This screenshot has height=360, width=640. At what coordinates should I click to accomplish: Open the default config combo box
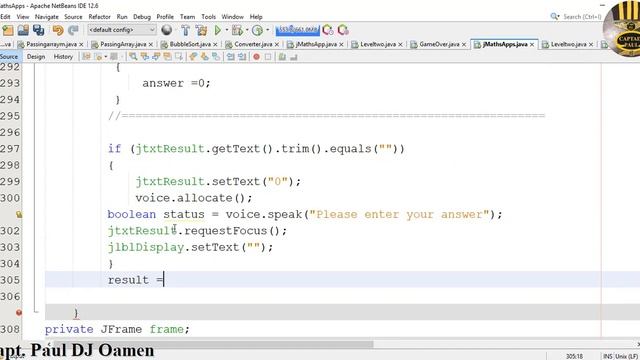(x=122, y=30)
